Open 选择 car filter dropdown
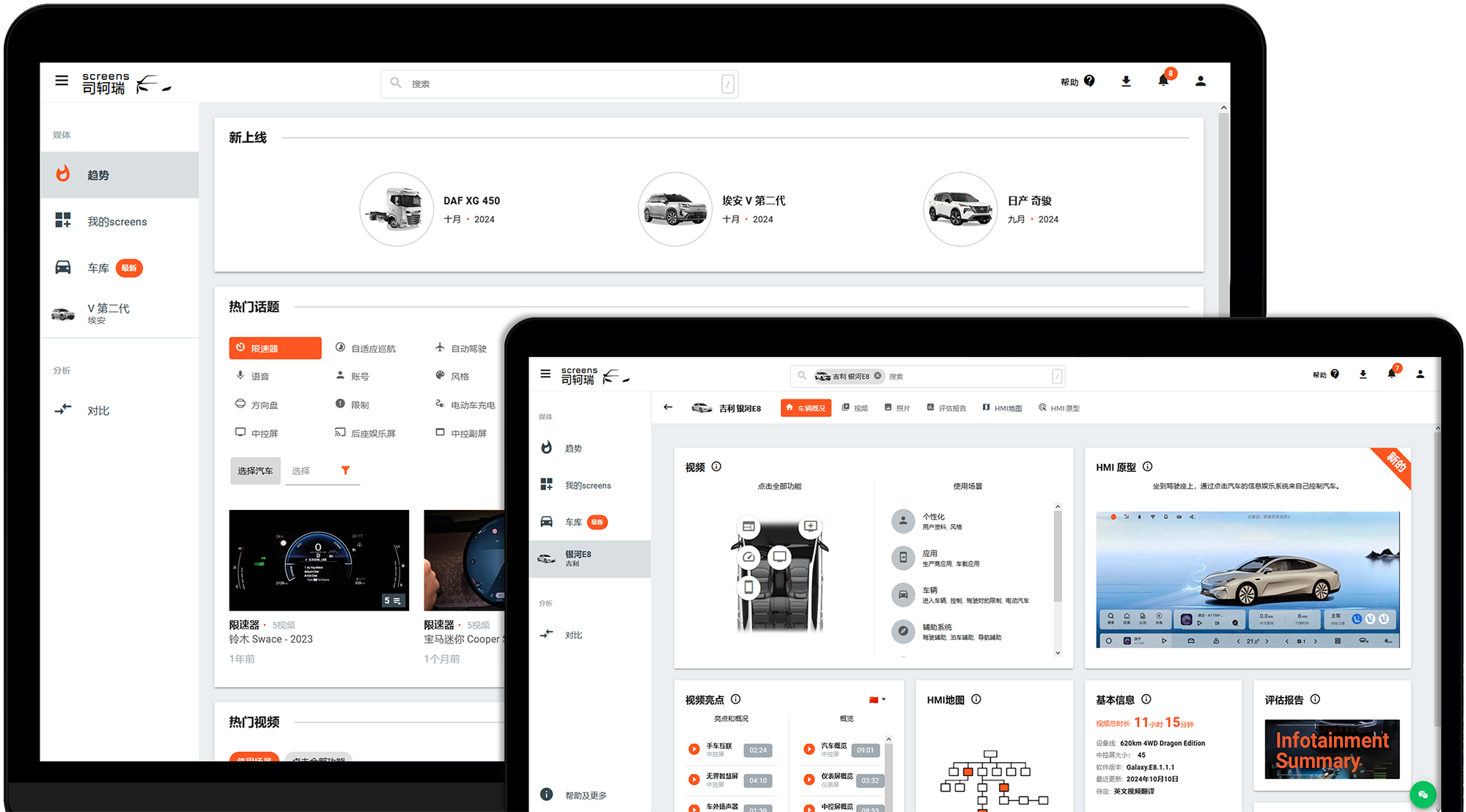 (323, 470)
